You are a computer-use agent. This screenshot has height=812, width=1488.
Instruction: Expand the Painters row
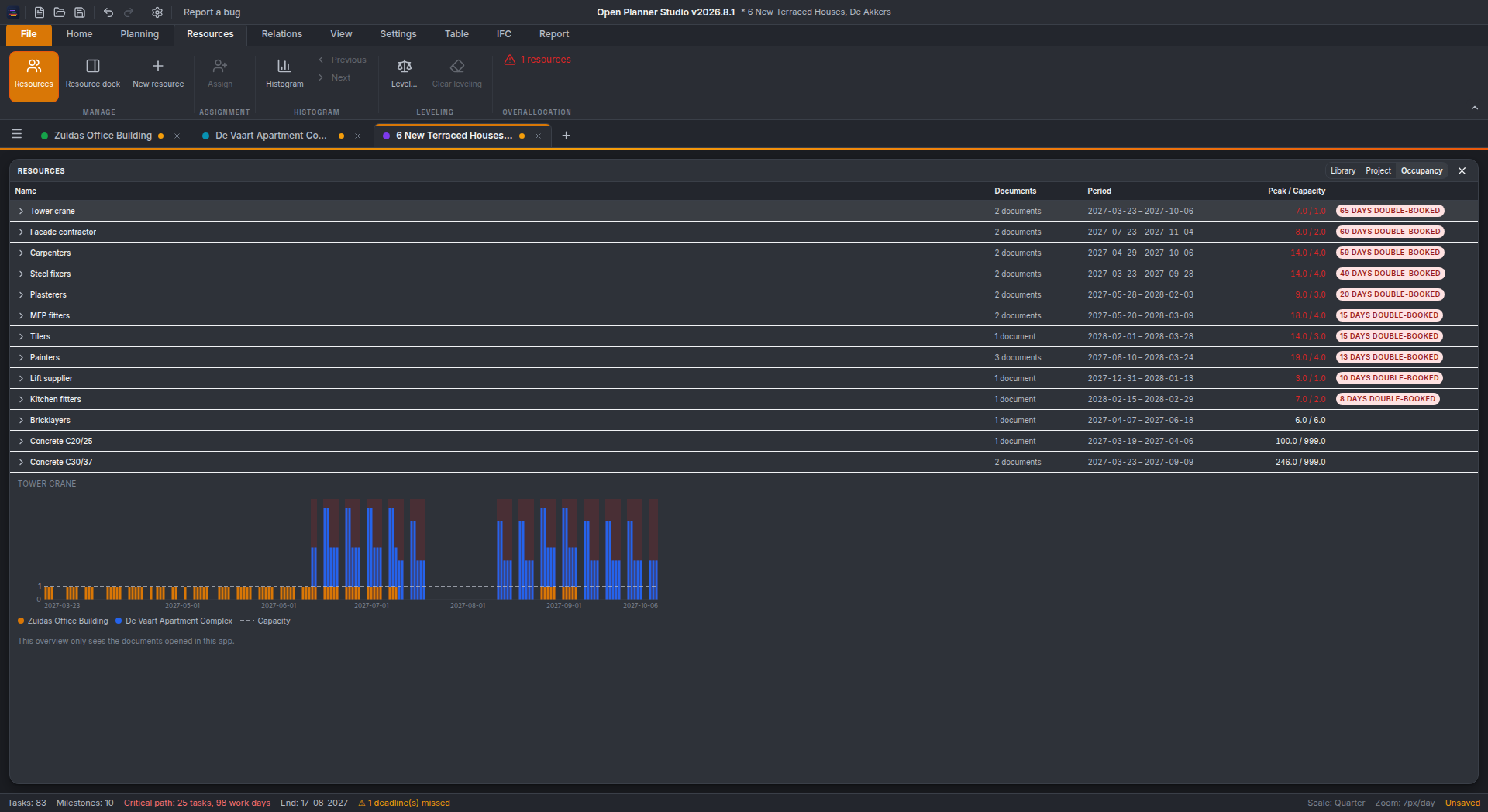tap(22, 357)
